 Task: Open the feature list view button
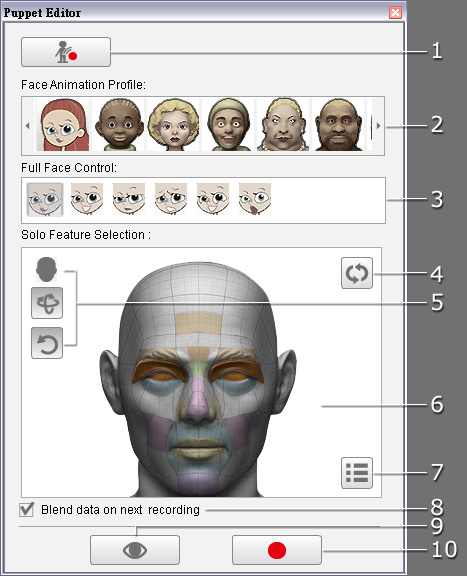[x=357, y=473]
